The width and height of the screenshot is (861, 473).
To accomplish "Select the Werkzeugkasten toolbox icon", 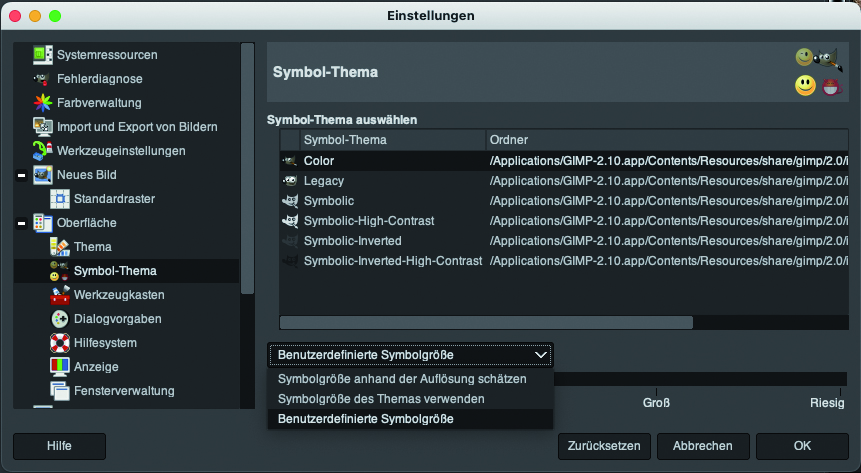I will coord(60,294).
